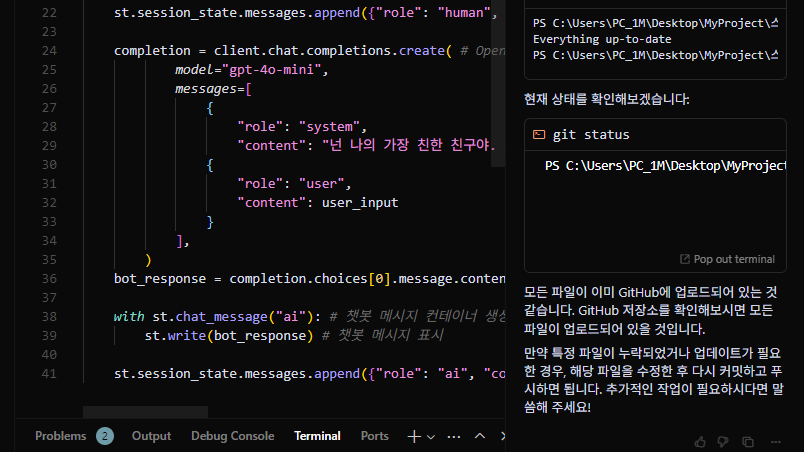The height and width of the screenshot is (452, 804).
Task: Click the editor's horizontal scrollbar thumb
Action: [x=146, y=412]
